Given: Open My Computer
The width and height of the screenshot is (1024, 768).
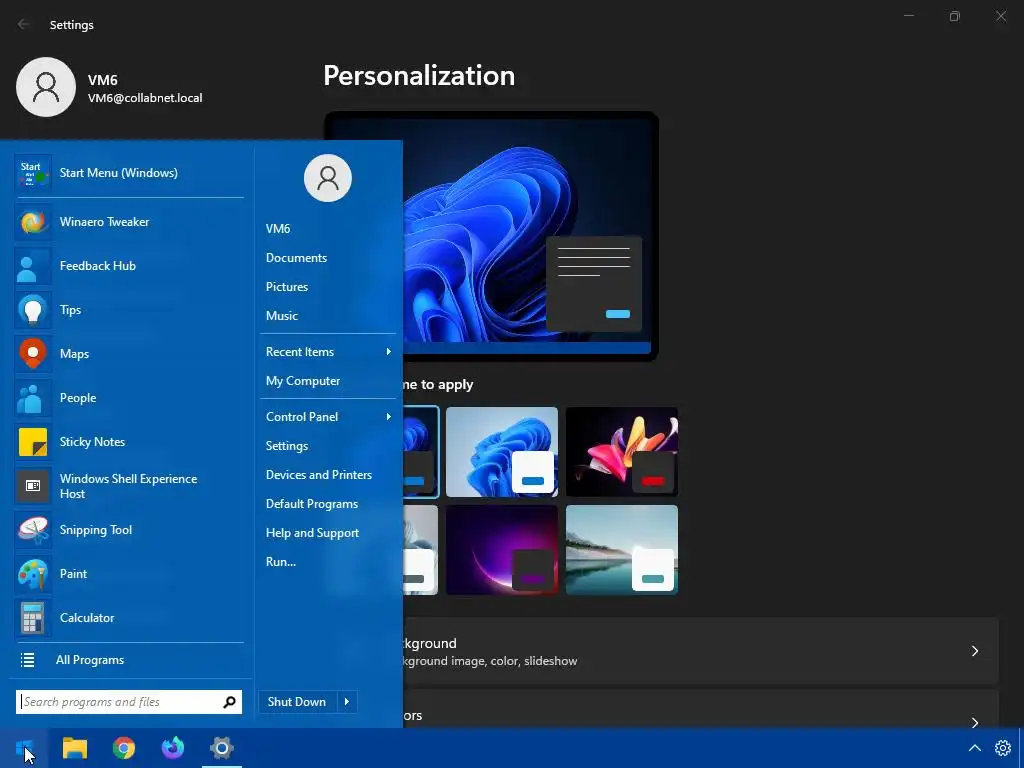Looking at the screenshot, I should [303, 381].
